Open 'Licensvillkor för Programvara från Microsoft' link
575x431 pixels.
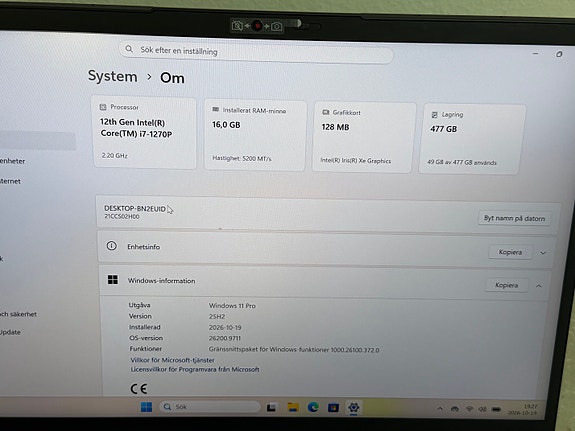tap(195, 369)
